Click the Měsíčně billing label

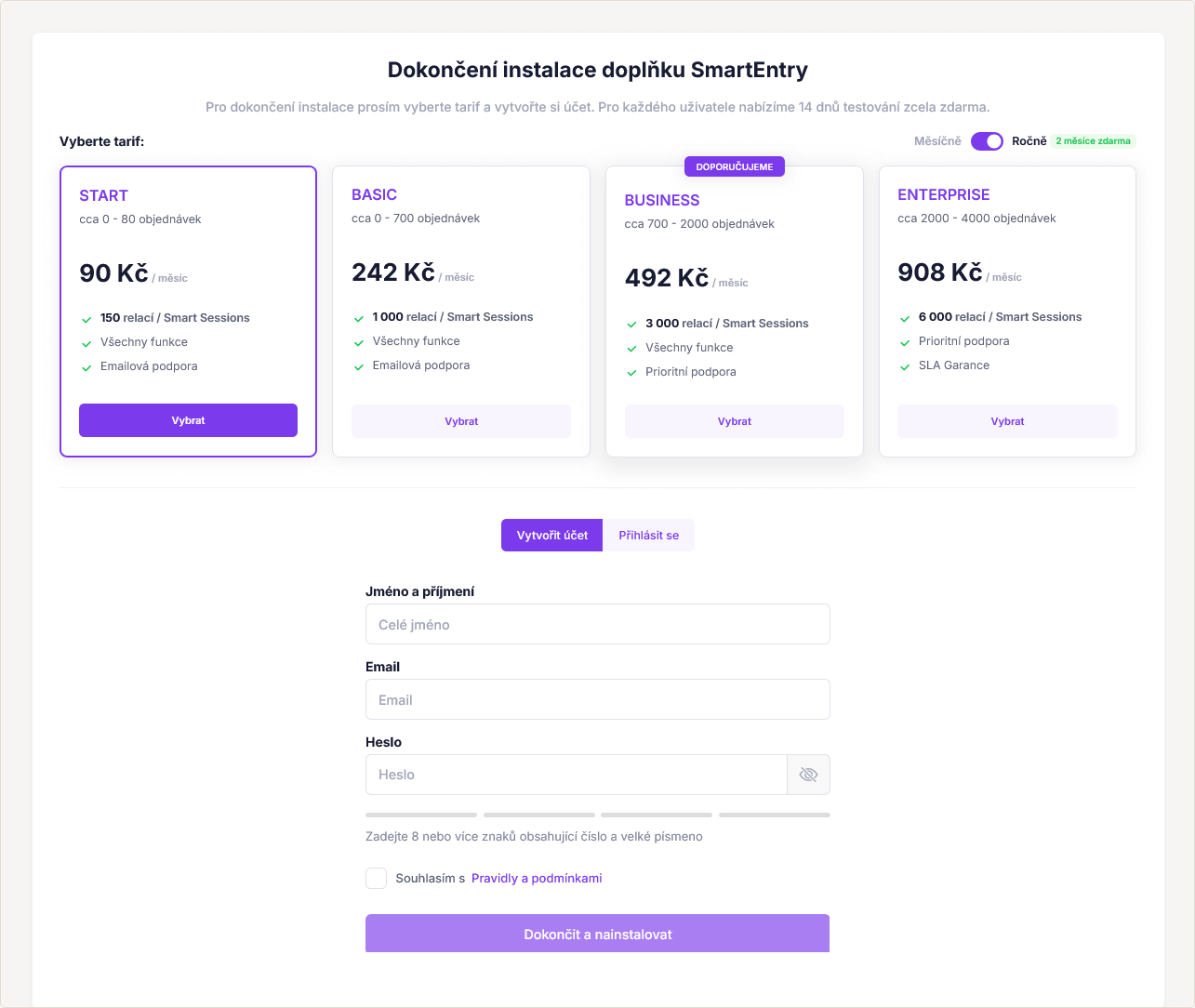point(937,141)
